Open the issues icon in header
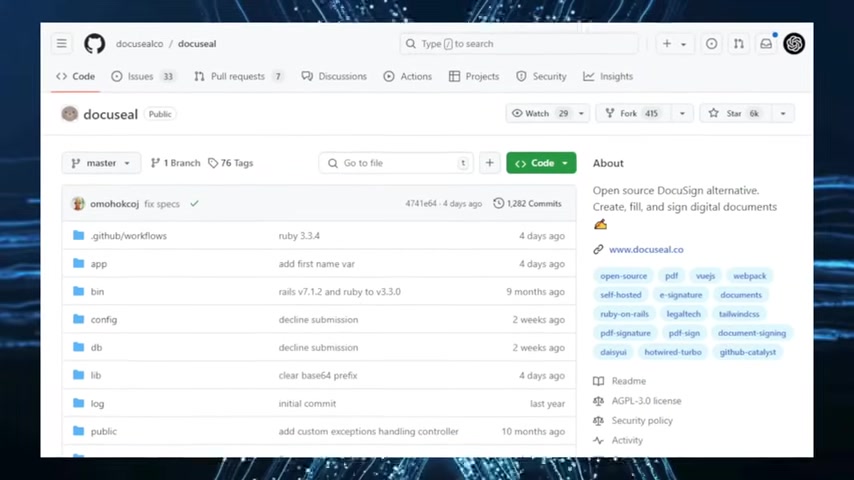Viewport: 854px width, 480px height. (711, 44)
